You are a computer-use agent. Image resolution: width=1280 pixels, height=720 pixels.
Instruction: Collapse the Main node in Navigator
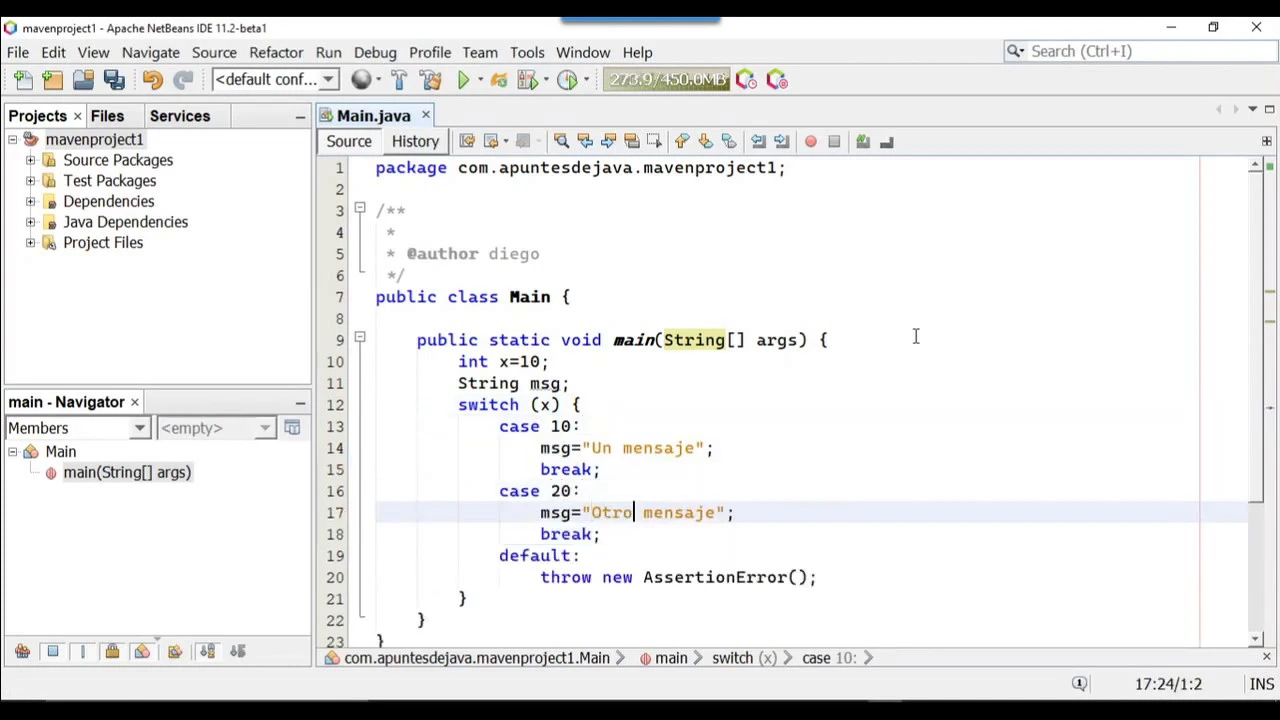[x=13, y=452]
